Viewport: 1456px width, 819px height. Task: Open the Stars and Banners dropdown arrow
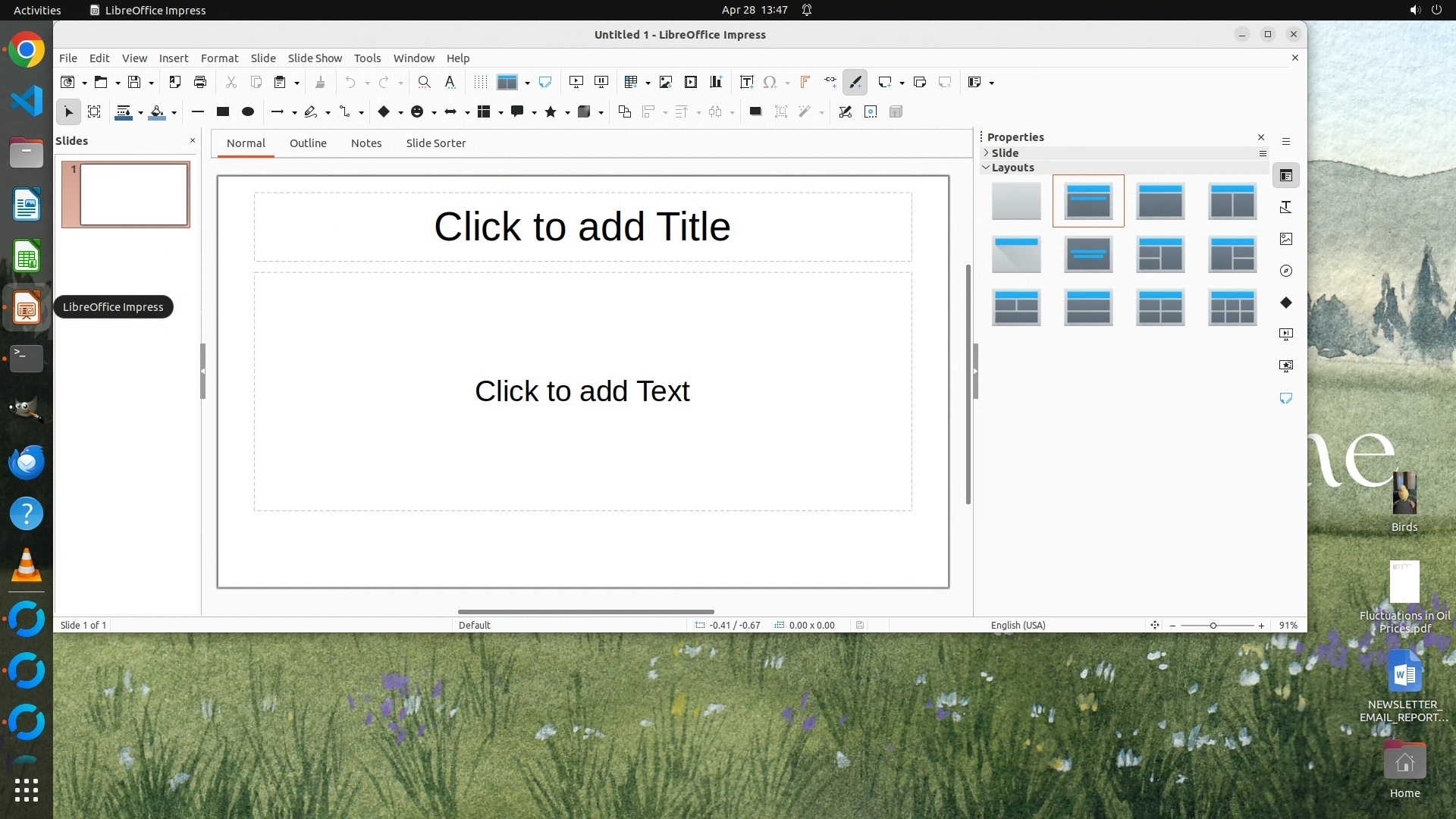(567, 112)
